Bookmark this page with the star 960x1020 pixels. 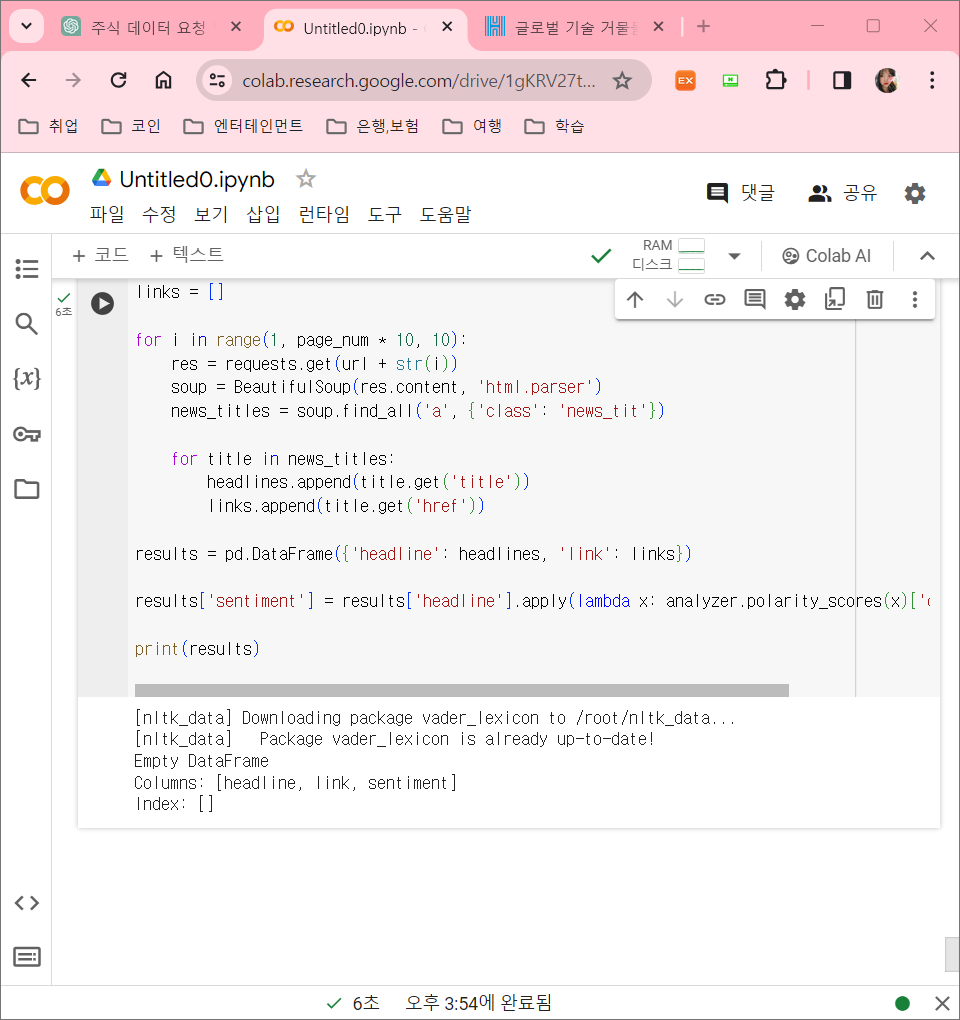tap(622, 81)
